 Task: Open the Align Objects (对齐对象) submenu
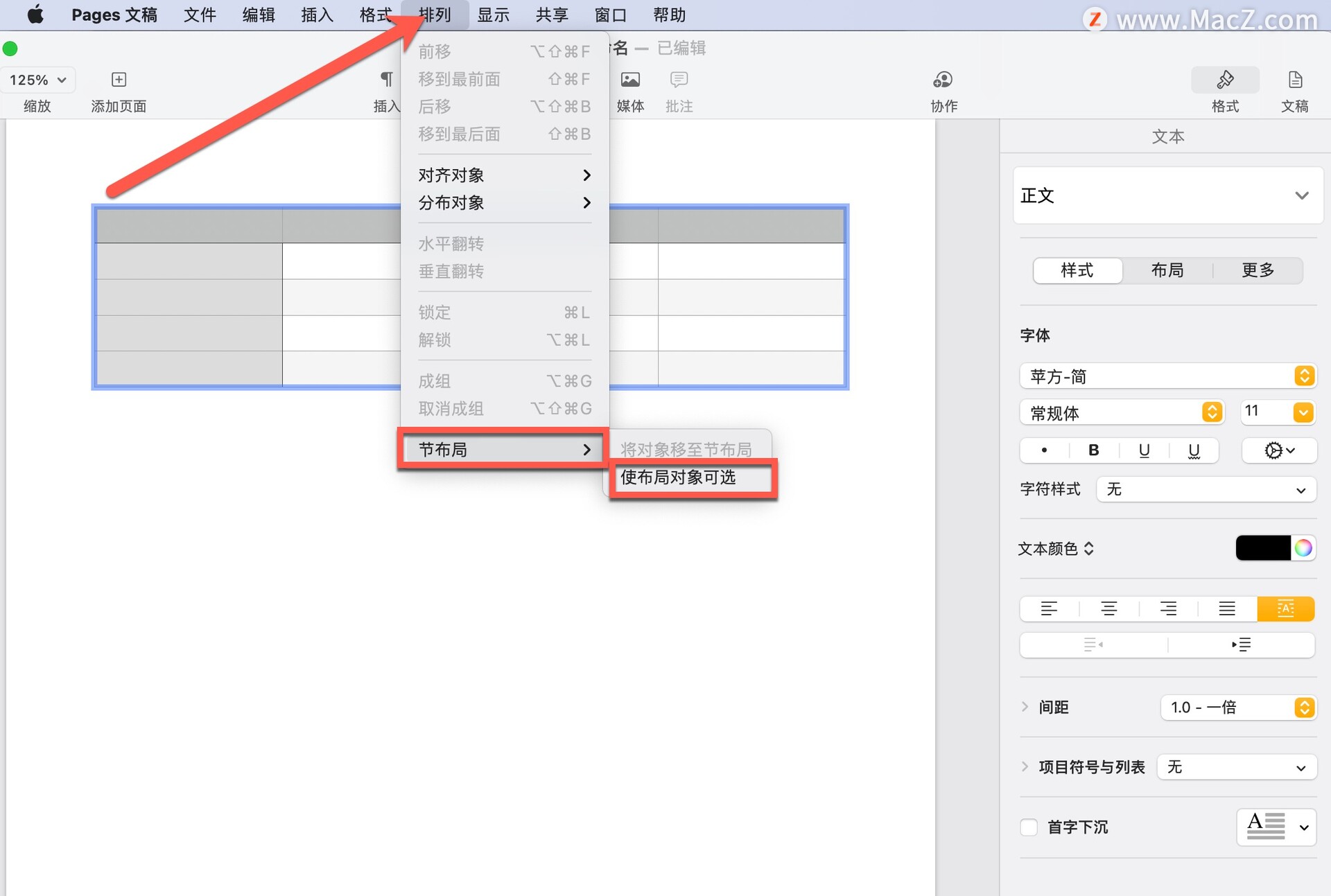pos(504,175)
